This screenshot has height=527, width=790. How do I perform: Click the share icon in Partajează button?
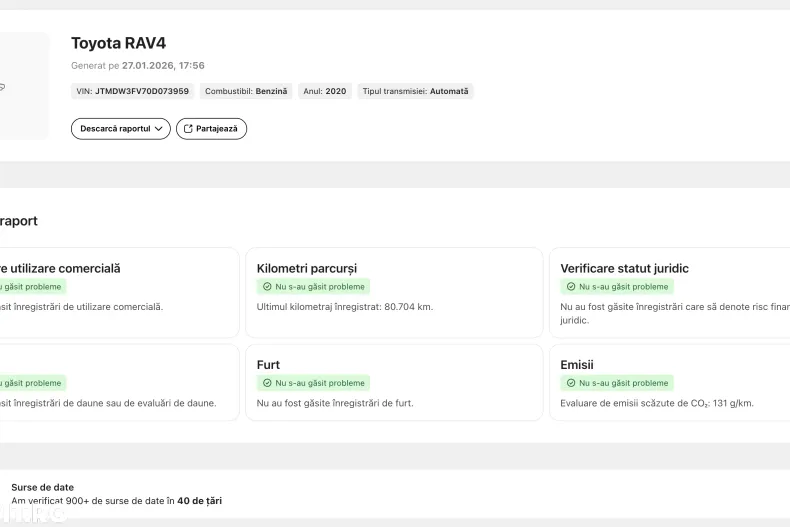tap(188, 129)
